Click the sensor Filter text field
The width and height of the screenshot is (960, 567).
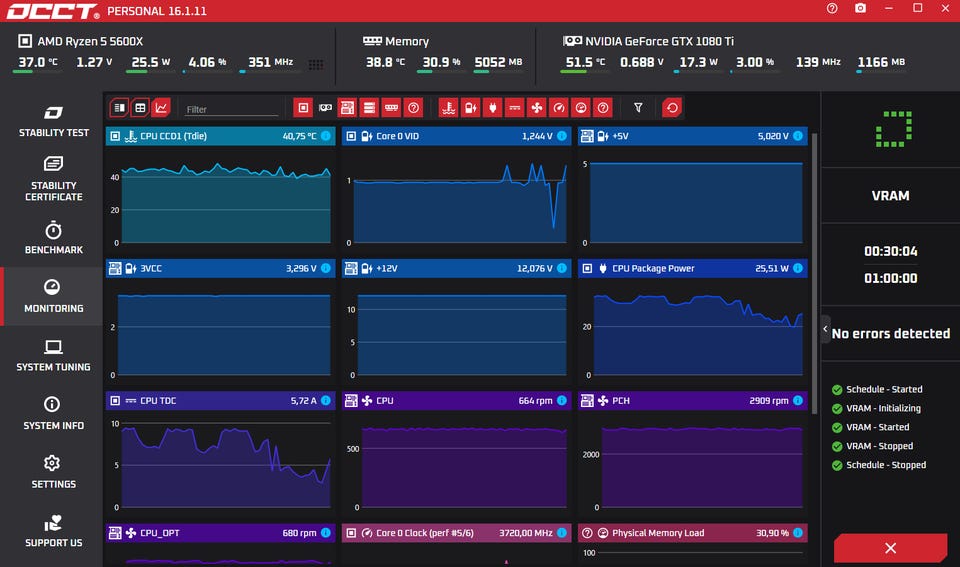231,109
